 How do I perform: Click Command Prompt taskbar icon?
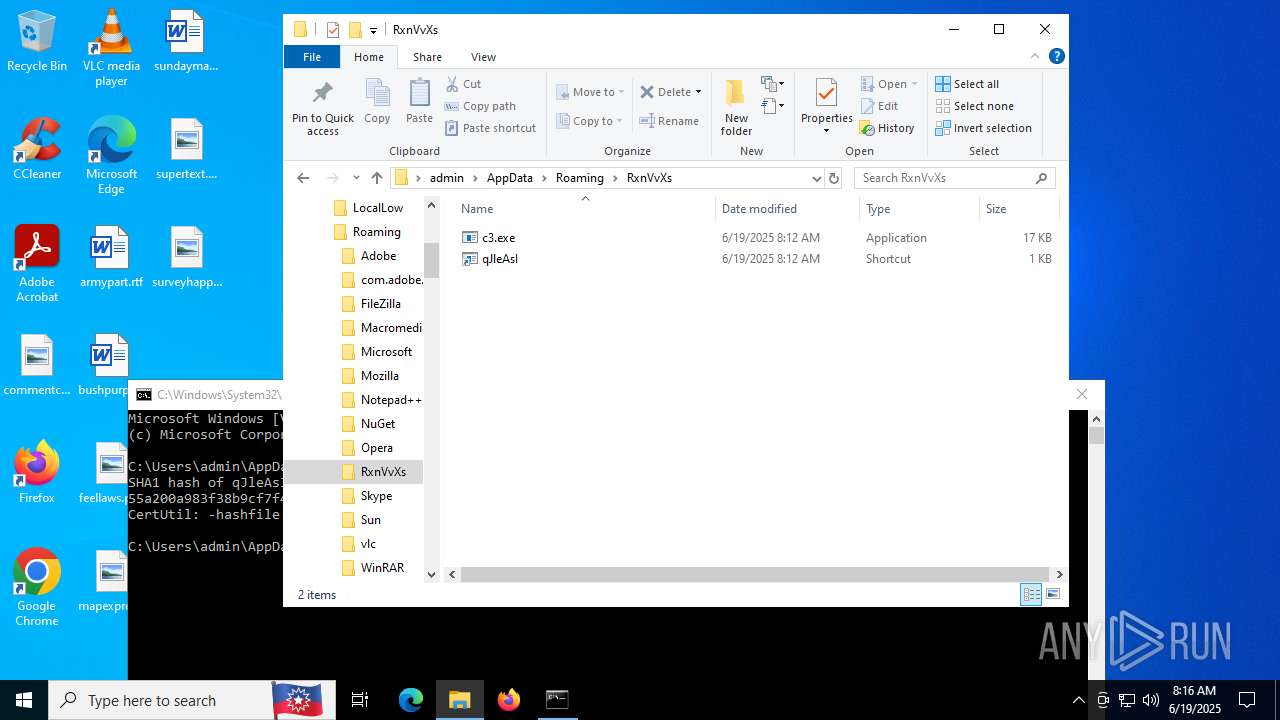557,700
